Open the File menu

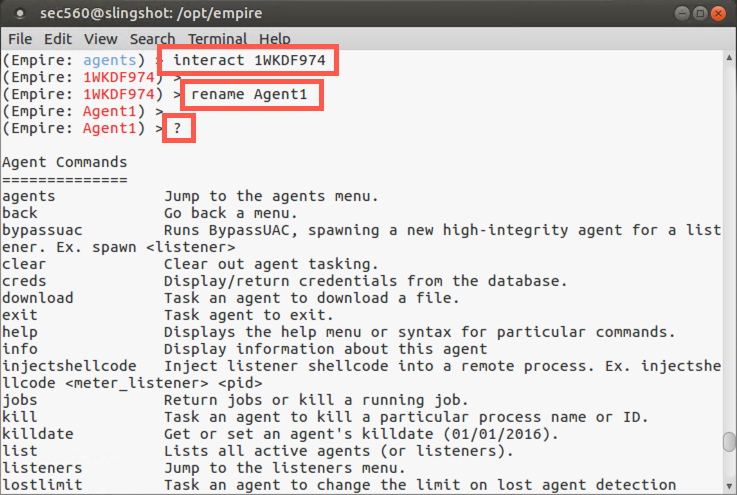[x=20, y=39]
